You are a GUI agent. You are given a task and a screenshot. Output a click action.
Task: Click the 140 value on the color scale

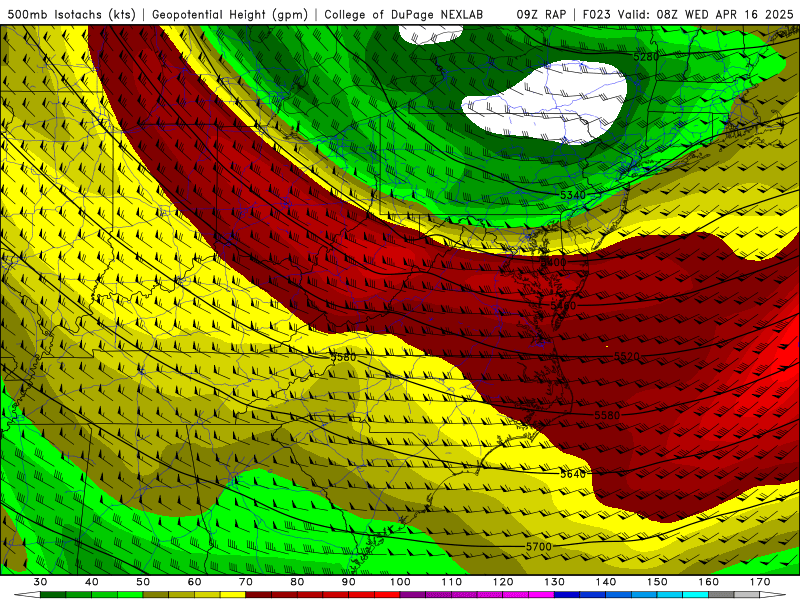click(x=606, y=582)
